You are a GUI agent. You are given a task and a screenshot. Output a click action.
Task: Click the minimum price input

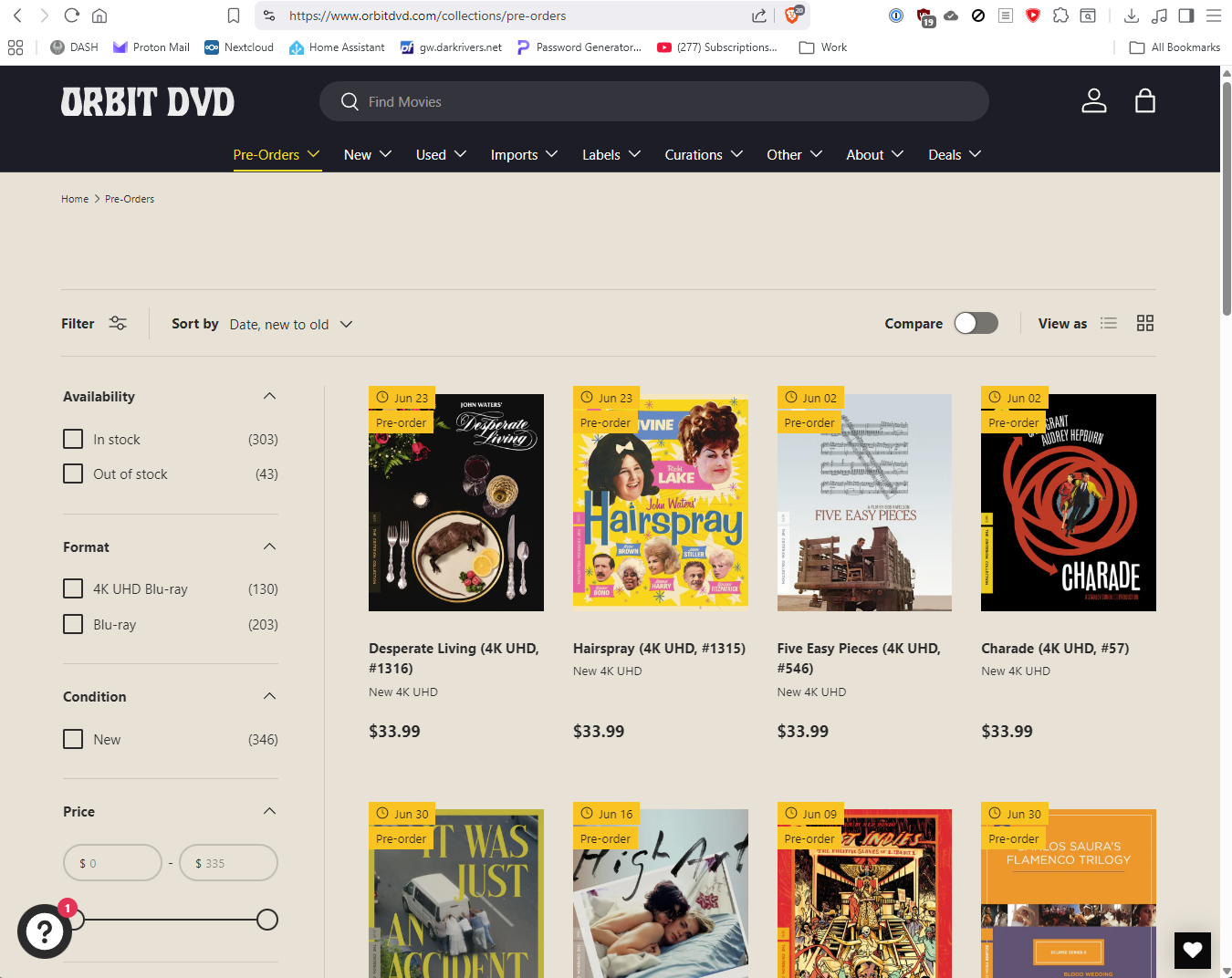[x=112, y=863]
